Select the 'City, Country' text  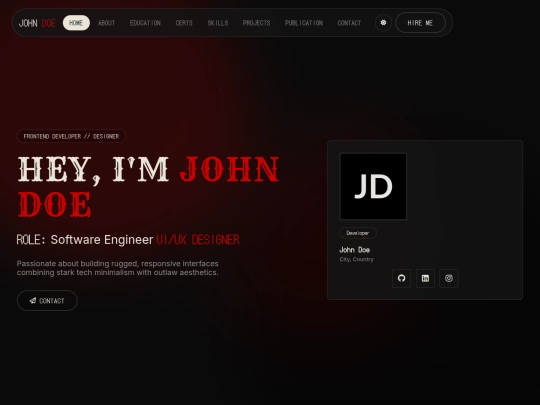(356, 259)
